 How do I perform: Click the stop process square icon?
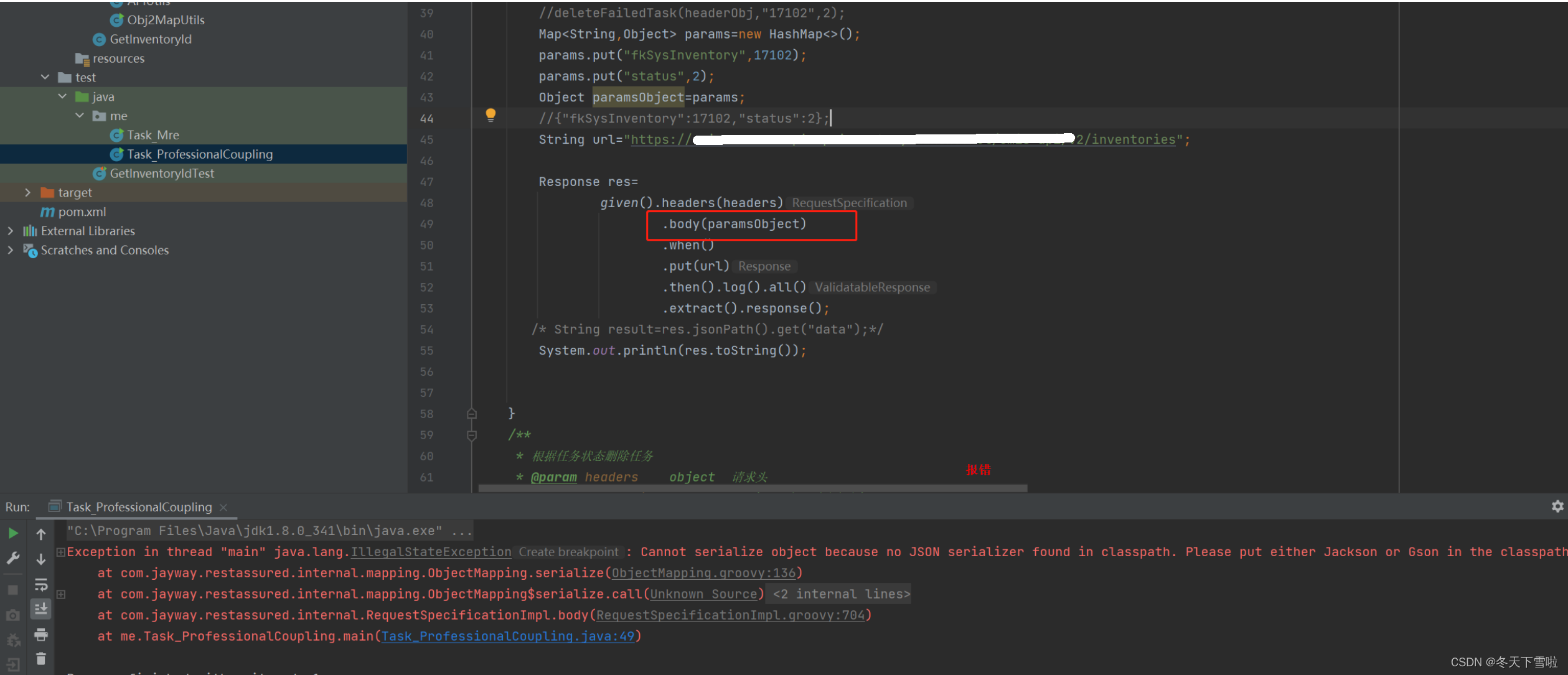click(12, 589)
